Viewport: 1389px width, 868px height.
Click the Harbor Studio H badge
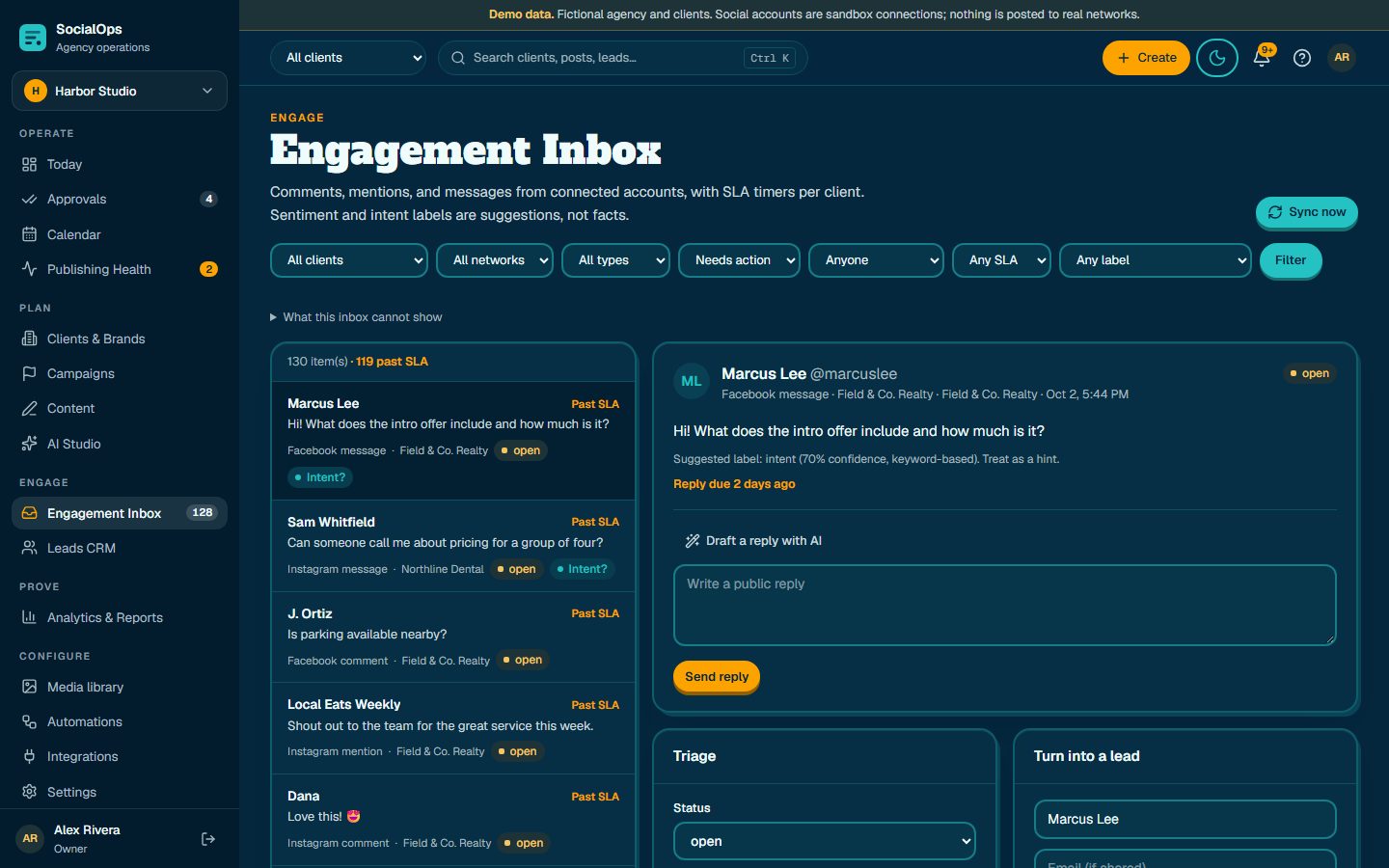(36, 91)
